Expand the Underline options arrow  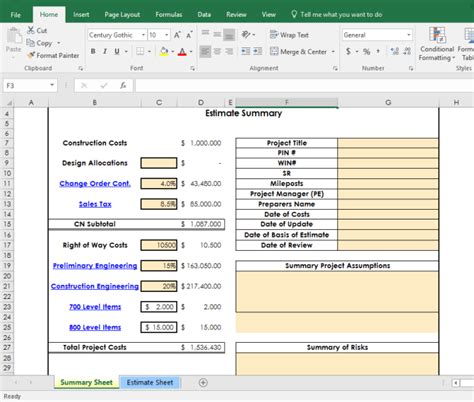click(x=126, y=52)
